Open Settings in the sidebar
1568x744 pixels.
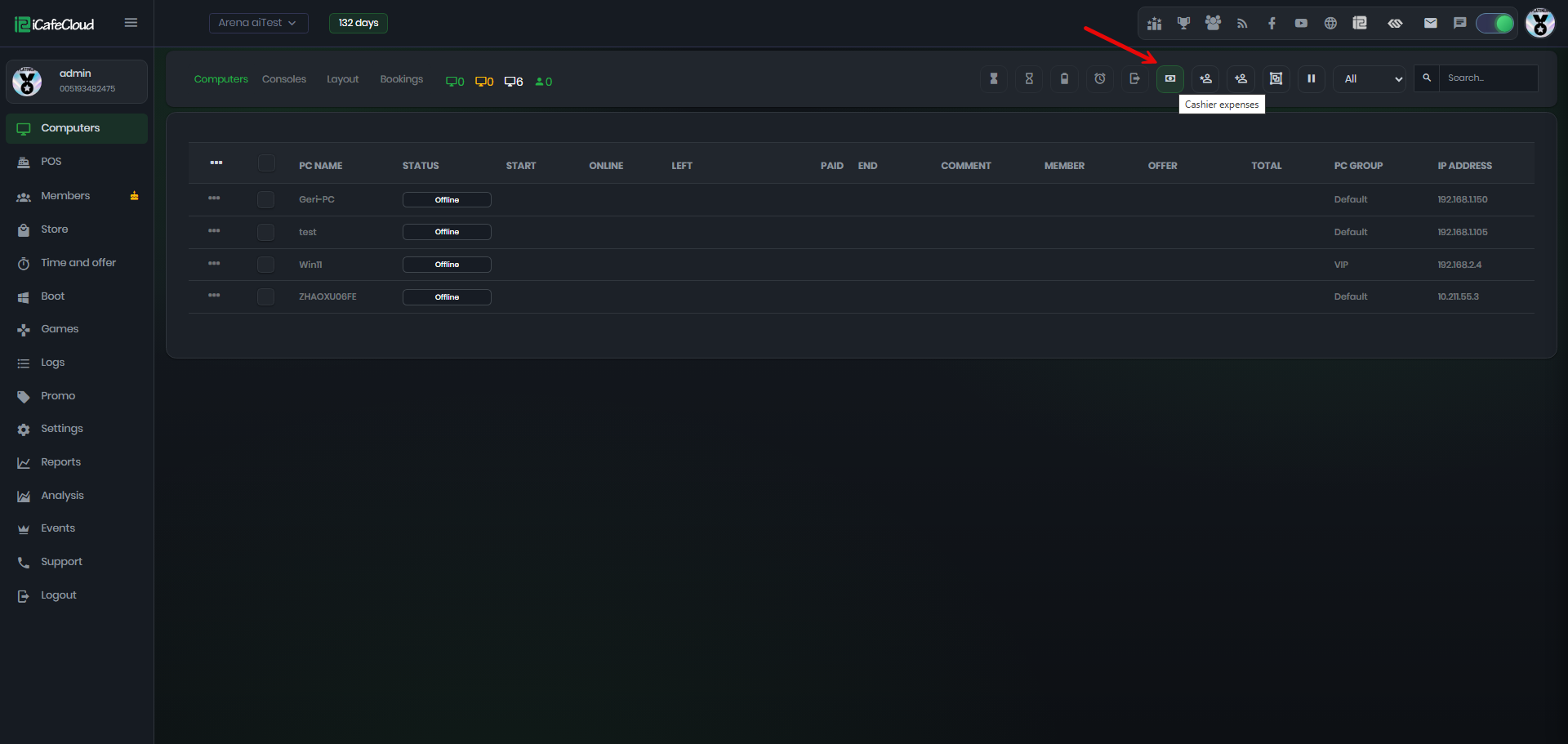point(77,429)
